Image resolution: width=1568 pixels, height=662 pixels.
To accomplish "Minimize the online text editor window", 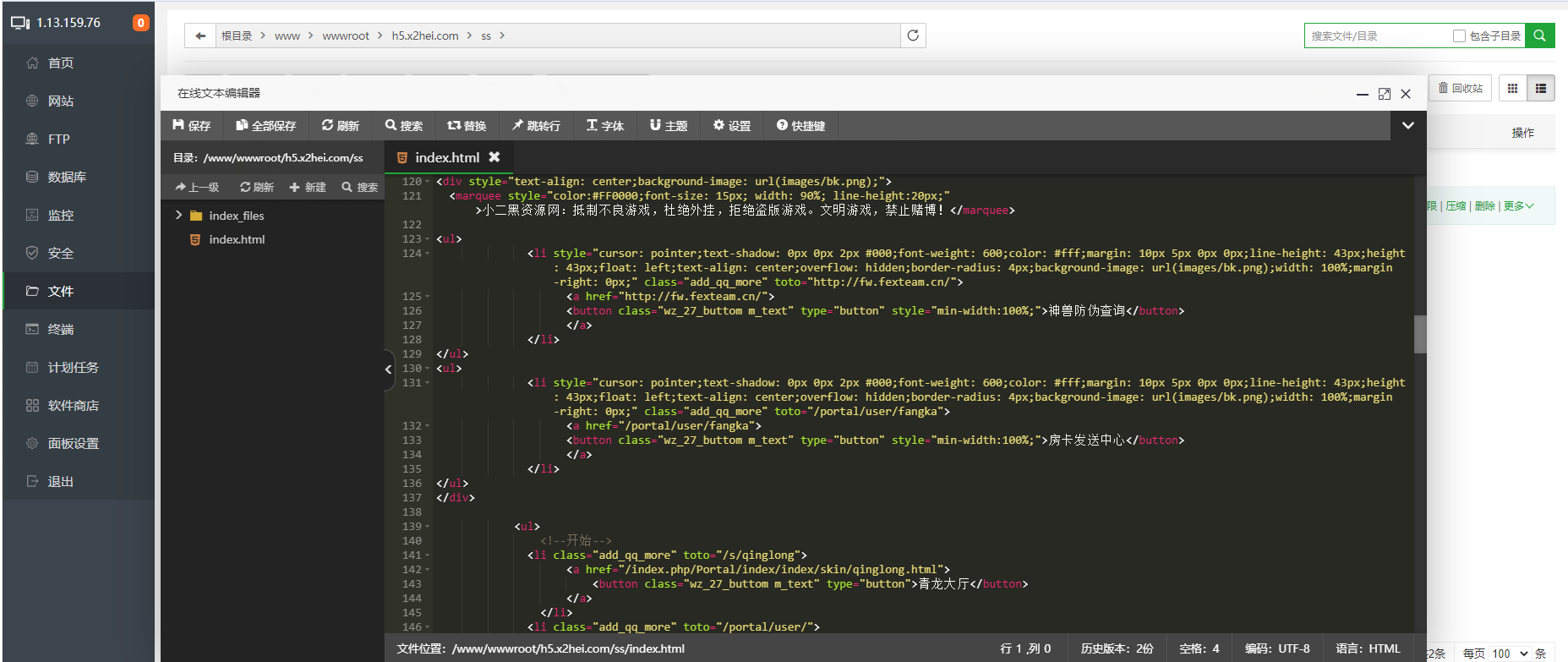I will point(1363,94).
